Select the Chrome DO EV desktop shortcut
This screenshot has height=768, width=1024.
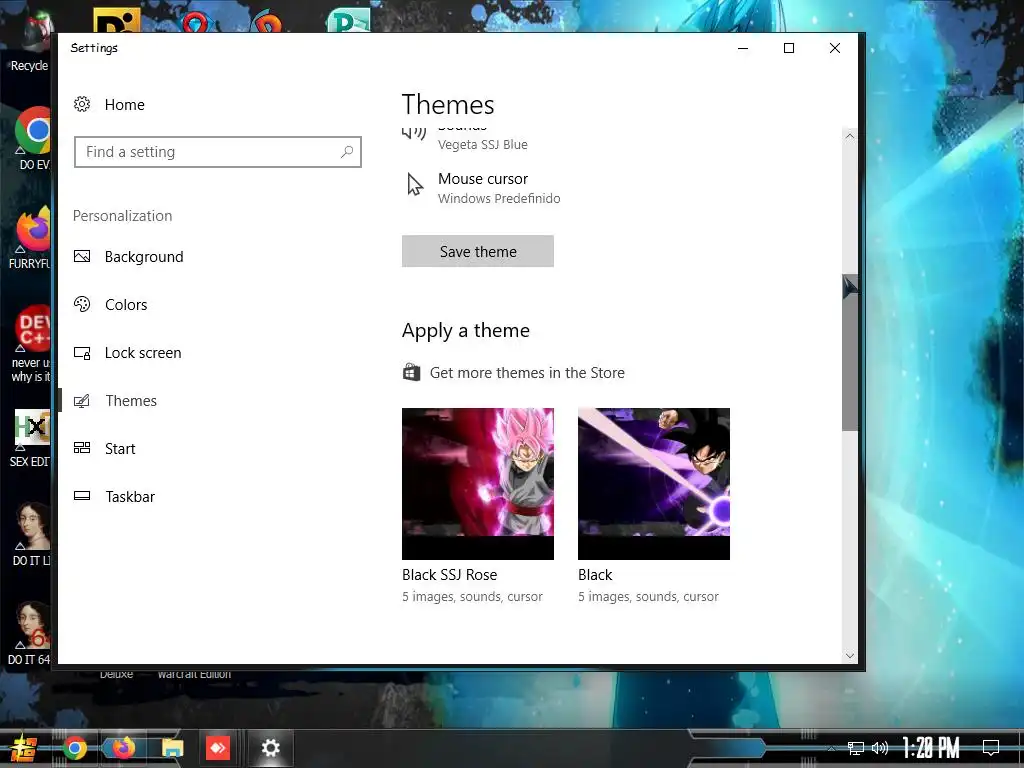tap(33, 138)
